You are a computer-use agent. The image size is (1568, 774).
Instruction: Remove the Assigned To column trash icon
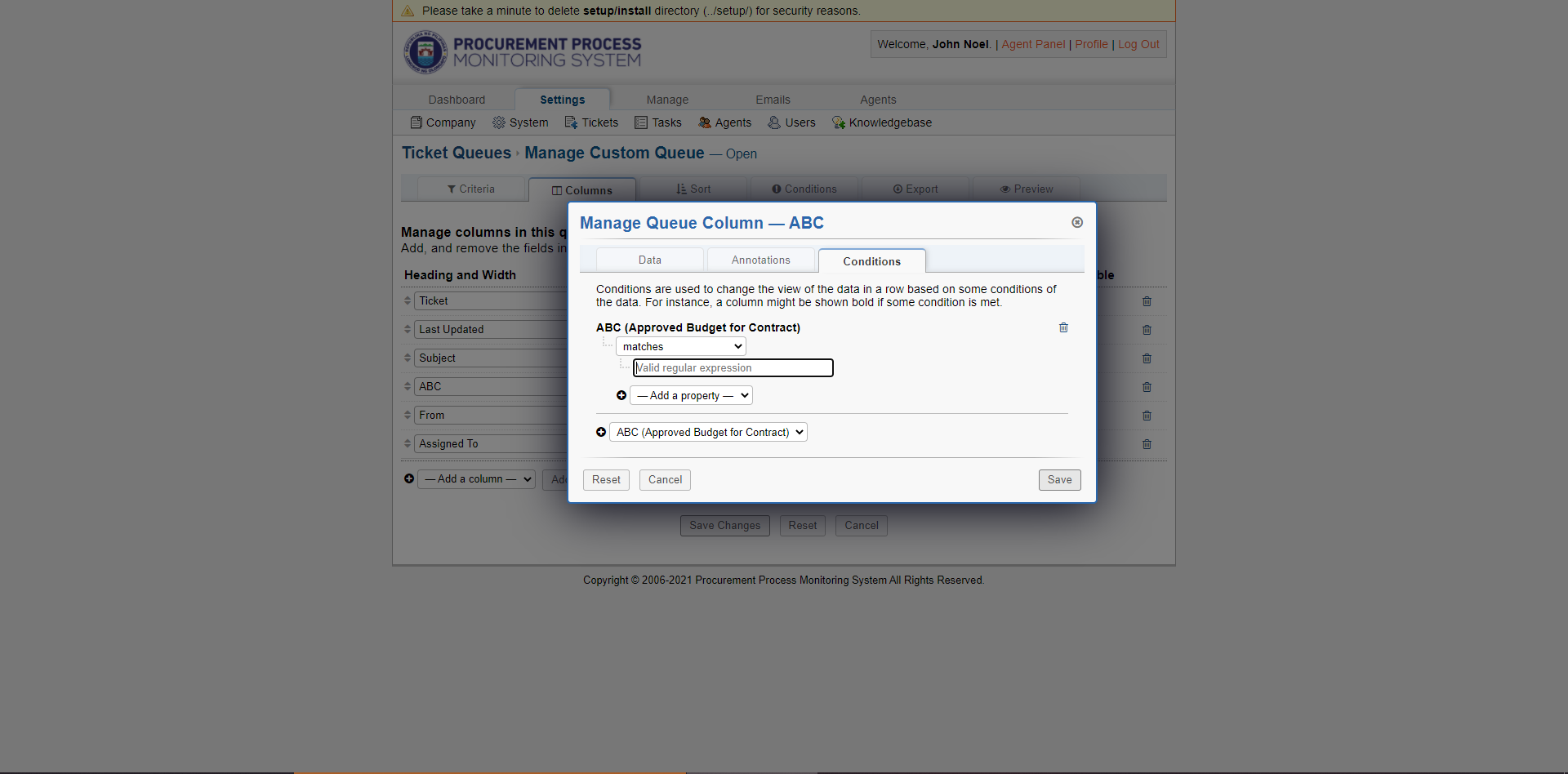tap(1147, 444)
